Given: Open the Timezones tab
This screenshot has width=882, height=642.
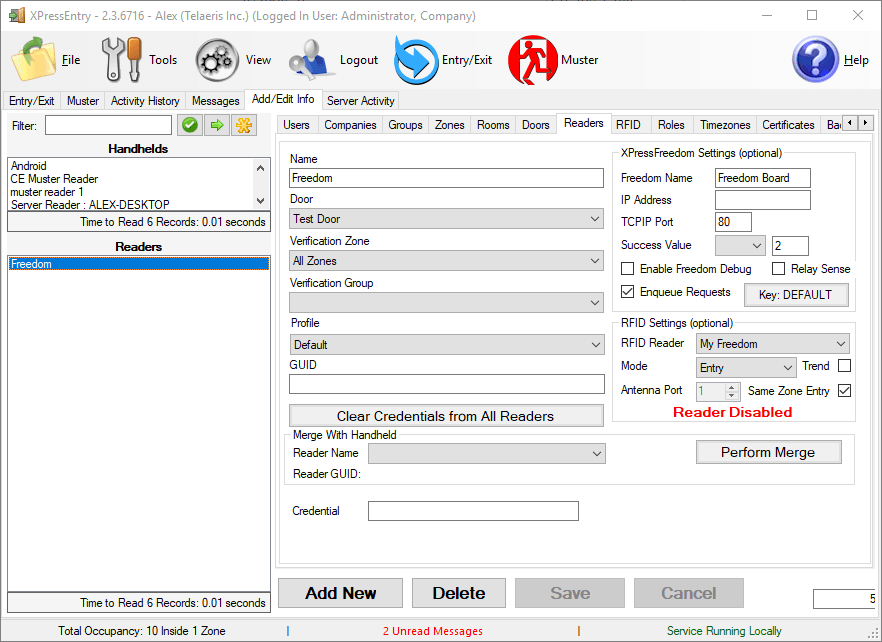Looking at the screenshot, I should click(x=724, y=124).
